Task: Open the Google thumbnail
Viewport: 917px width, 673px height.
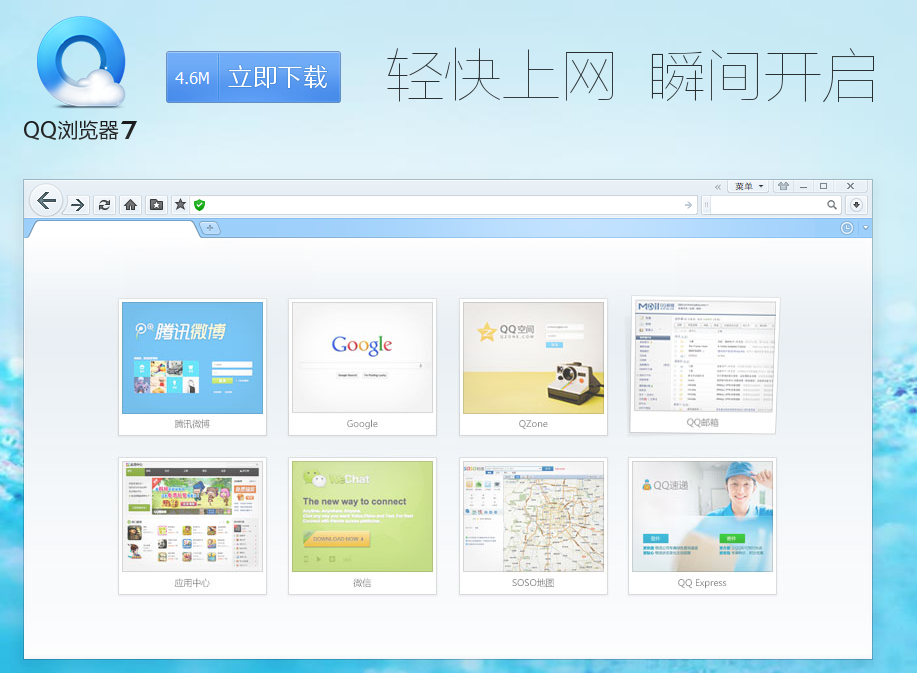Action: 362,367
